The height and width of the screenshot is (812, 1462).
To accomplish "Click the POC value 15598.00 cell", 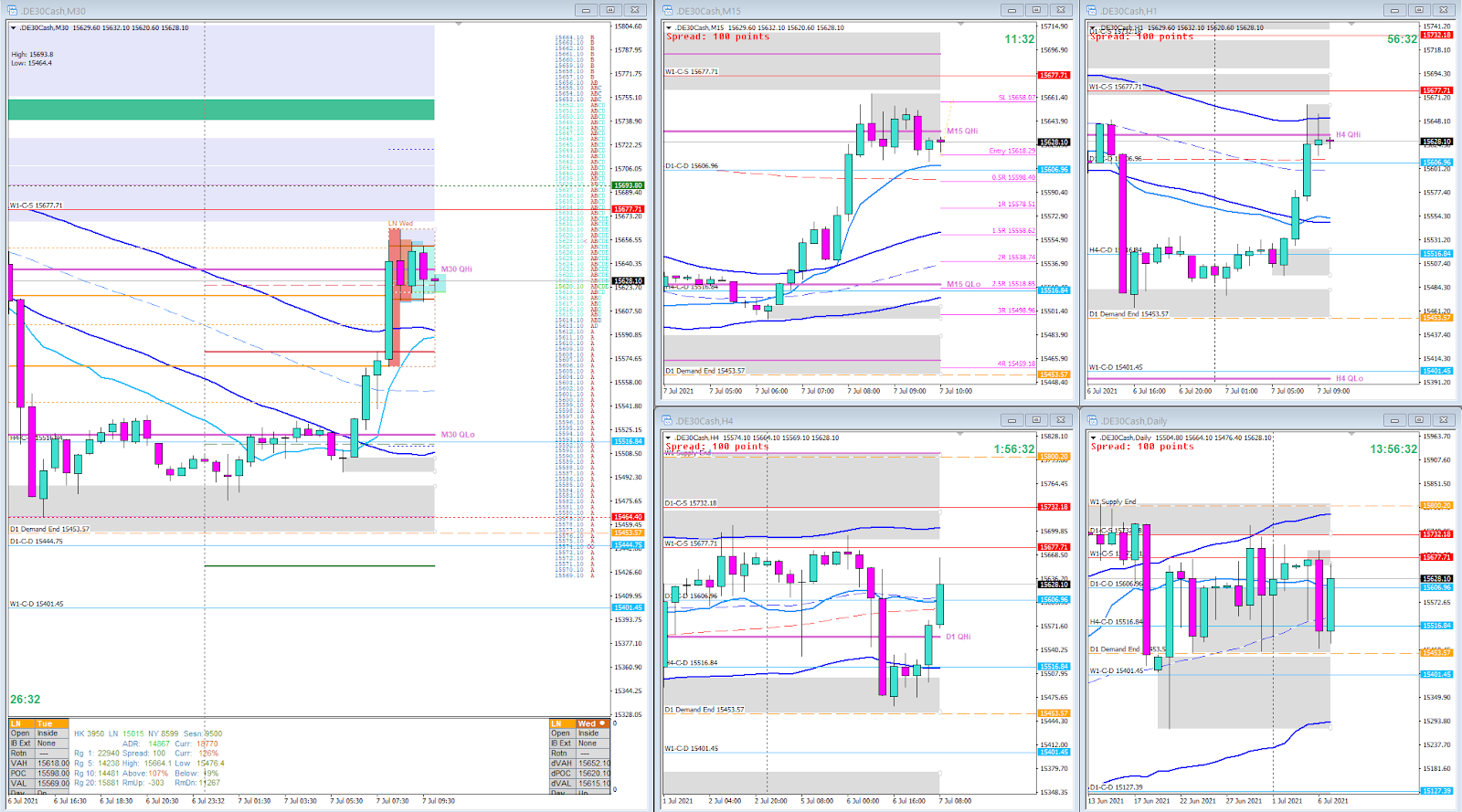I will (53, 774).
